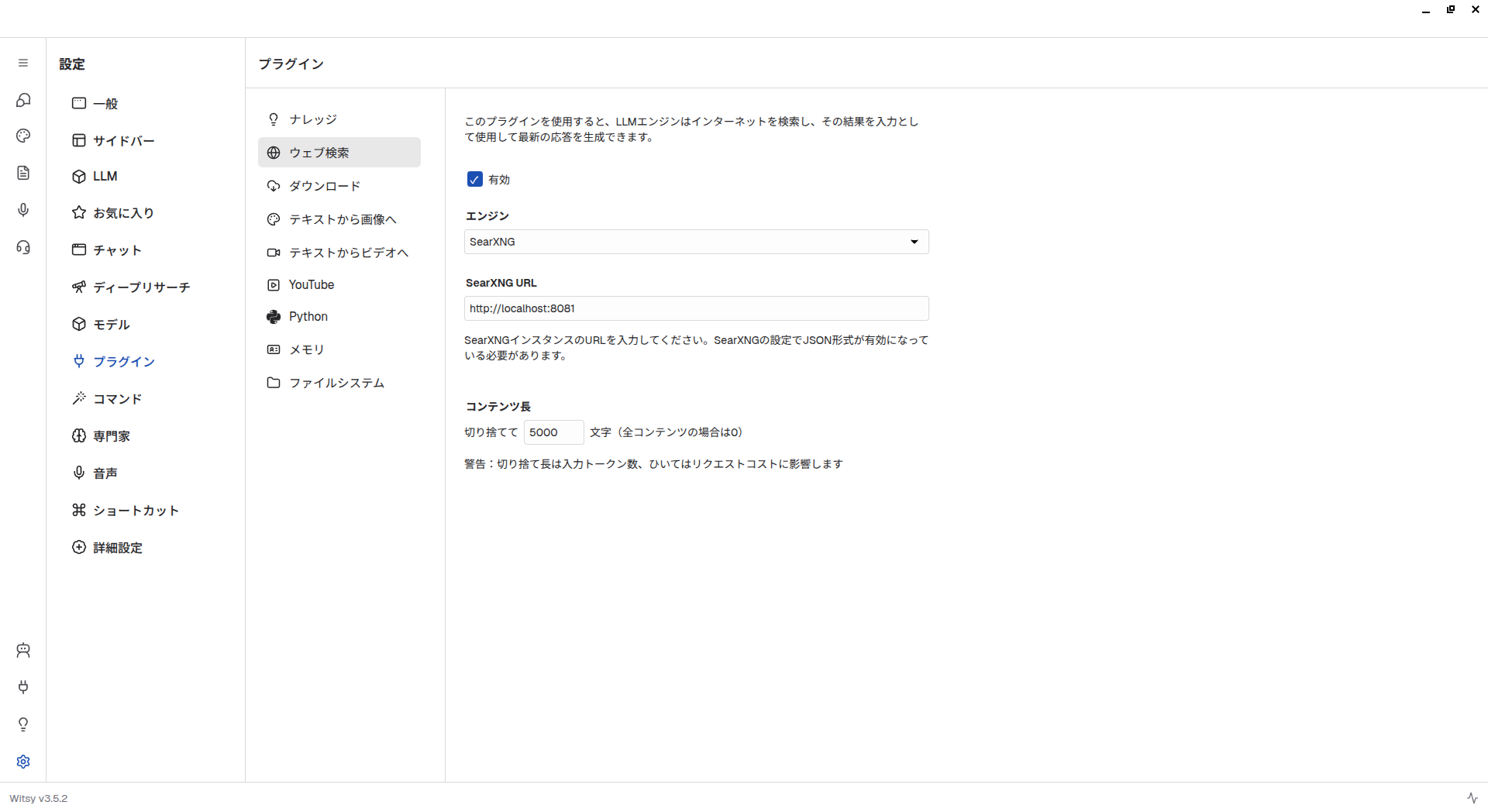Open the エンジン SearXNG dropdown
This screenshot has width=1488, height=812.
(696, 242)
